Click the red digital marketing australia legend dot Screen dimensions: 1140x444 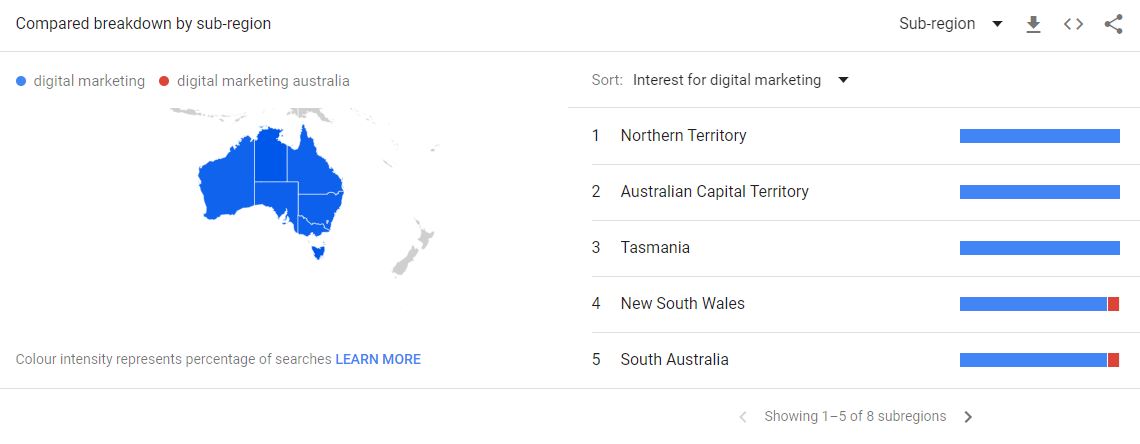(164, 81)
